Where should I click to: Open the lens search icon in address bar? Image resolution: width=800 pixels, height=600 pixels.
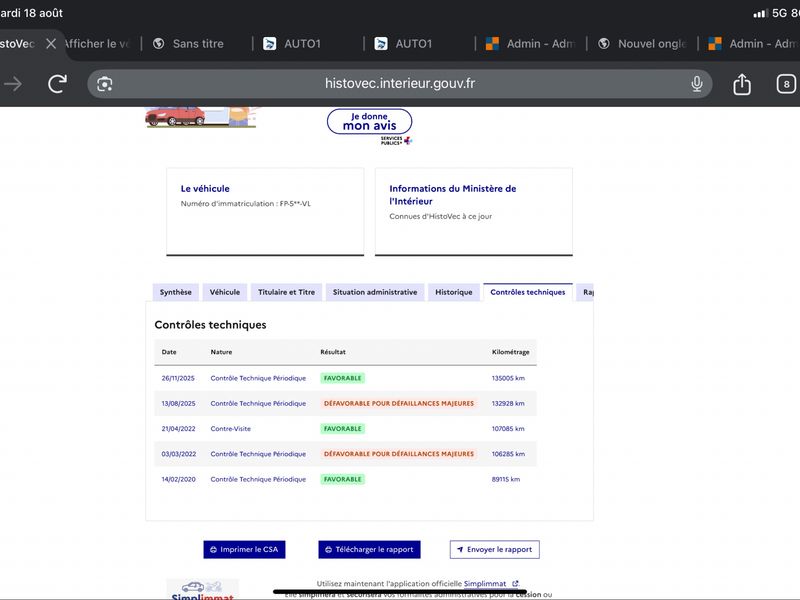click(105, 84)
